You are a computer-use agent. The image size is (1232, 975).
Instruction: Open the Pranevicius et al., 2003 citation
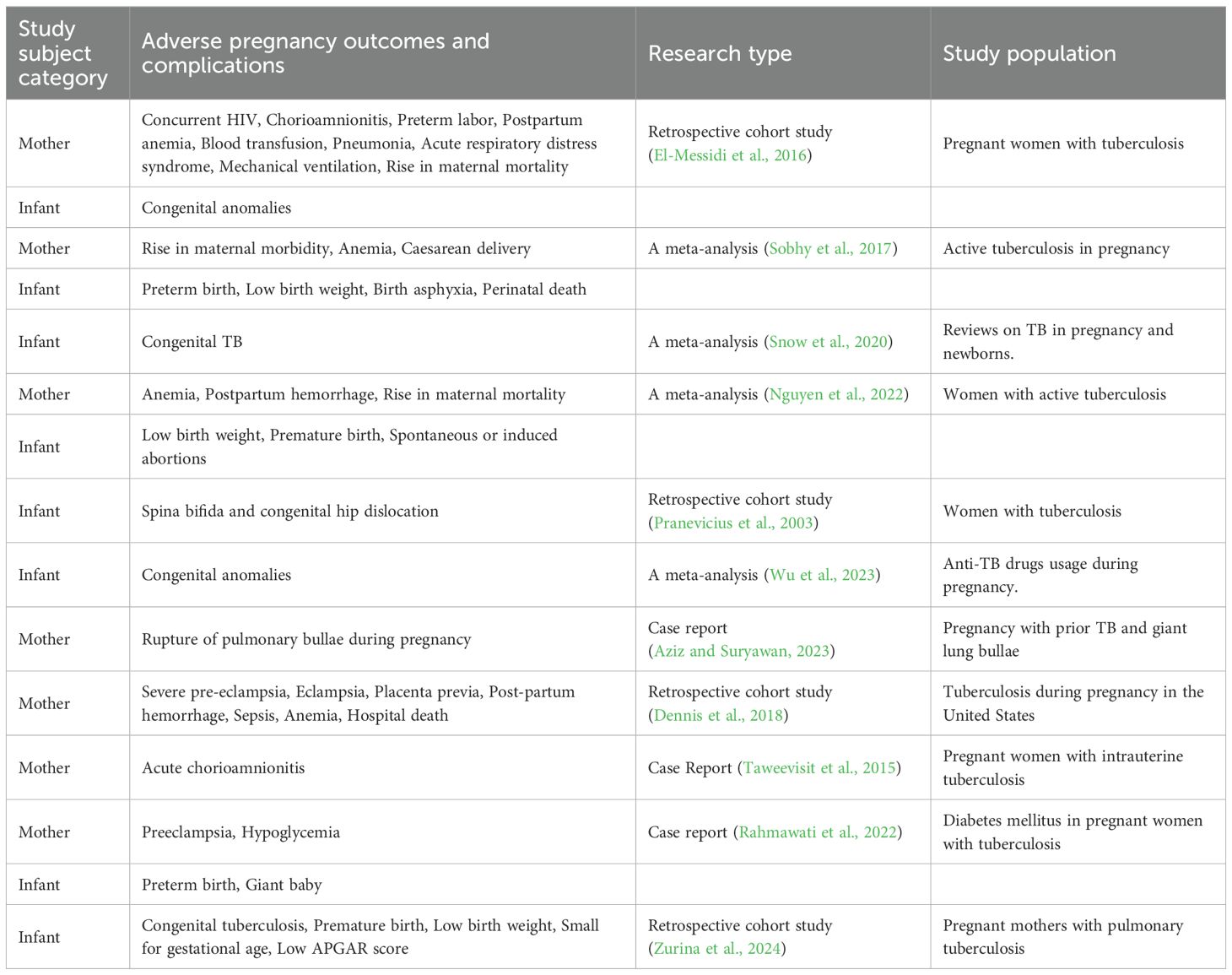point(732,523)
